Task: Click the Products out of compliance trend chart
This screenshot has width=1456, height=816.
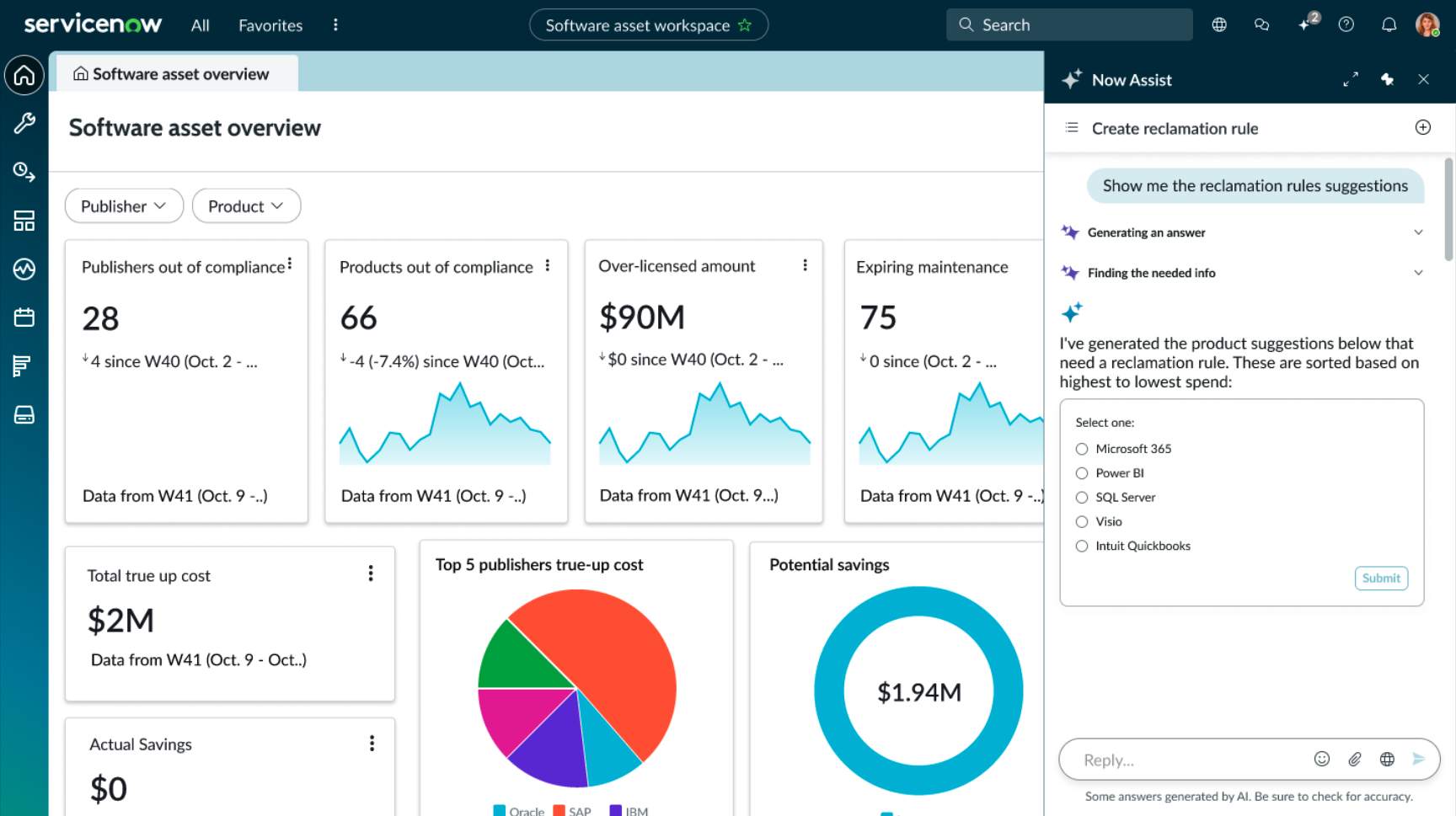Action: (x=445, y=424)
